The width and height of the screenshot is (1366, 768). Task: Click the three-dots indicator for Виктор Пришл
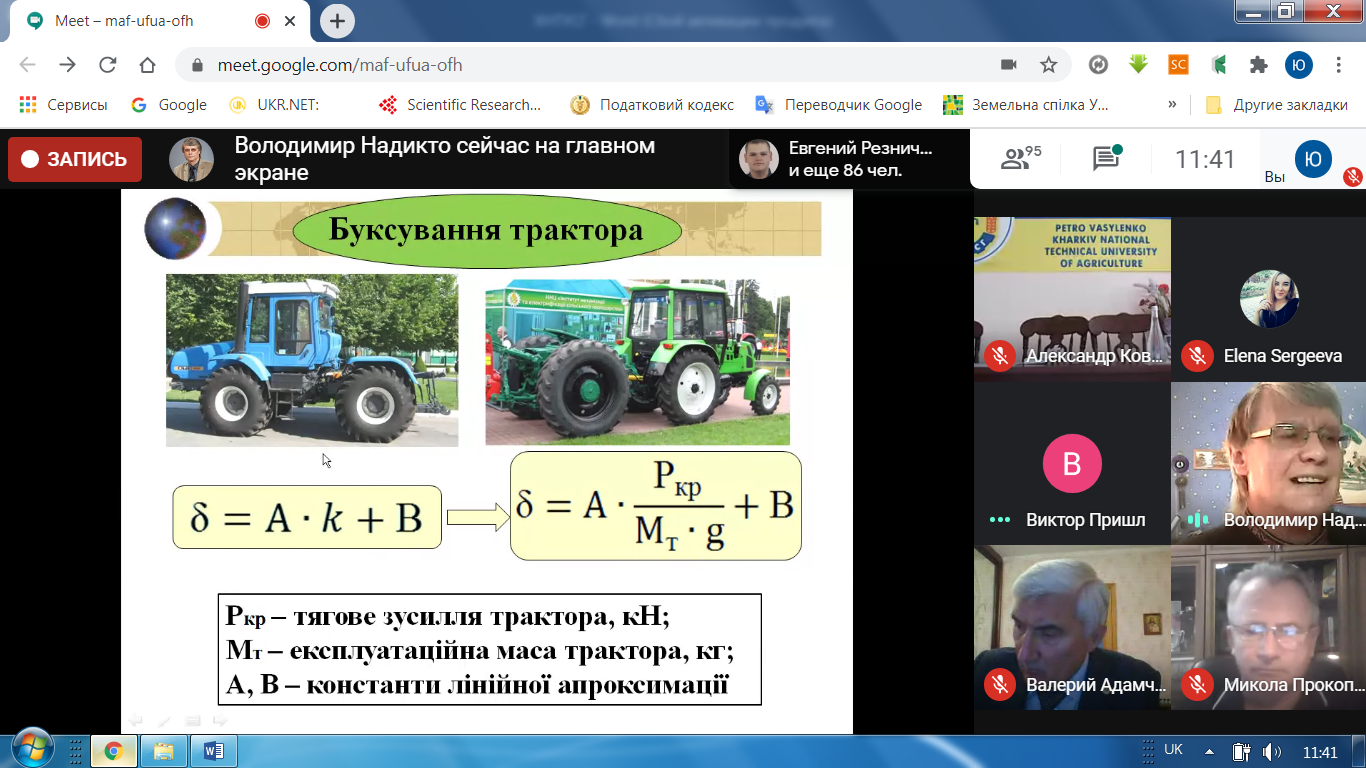[999, 520]
